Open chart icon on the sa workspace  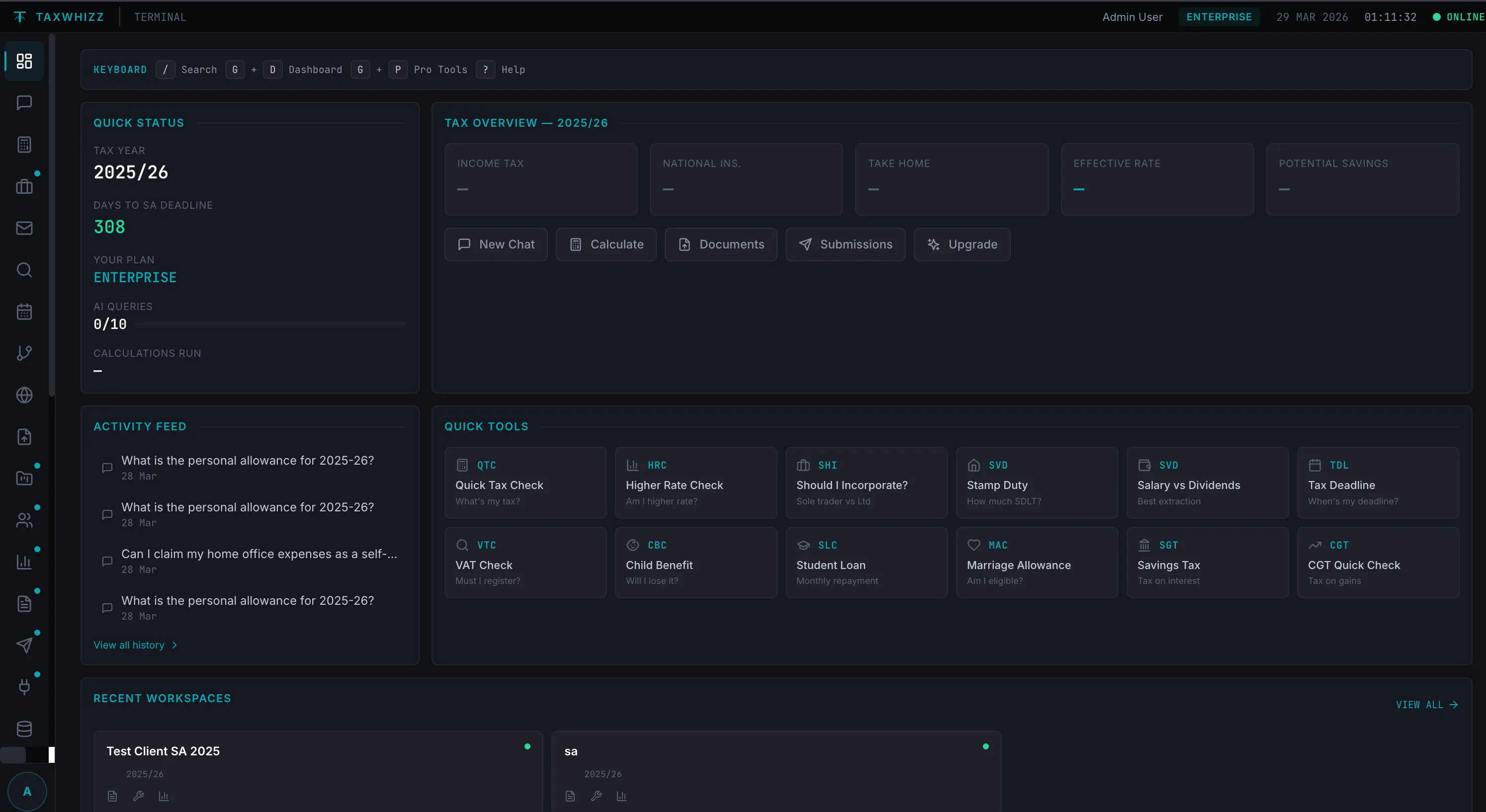pos(621,796)
